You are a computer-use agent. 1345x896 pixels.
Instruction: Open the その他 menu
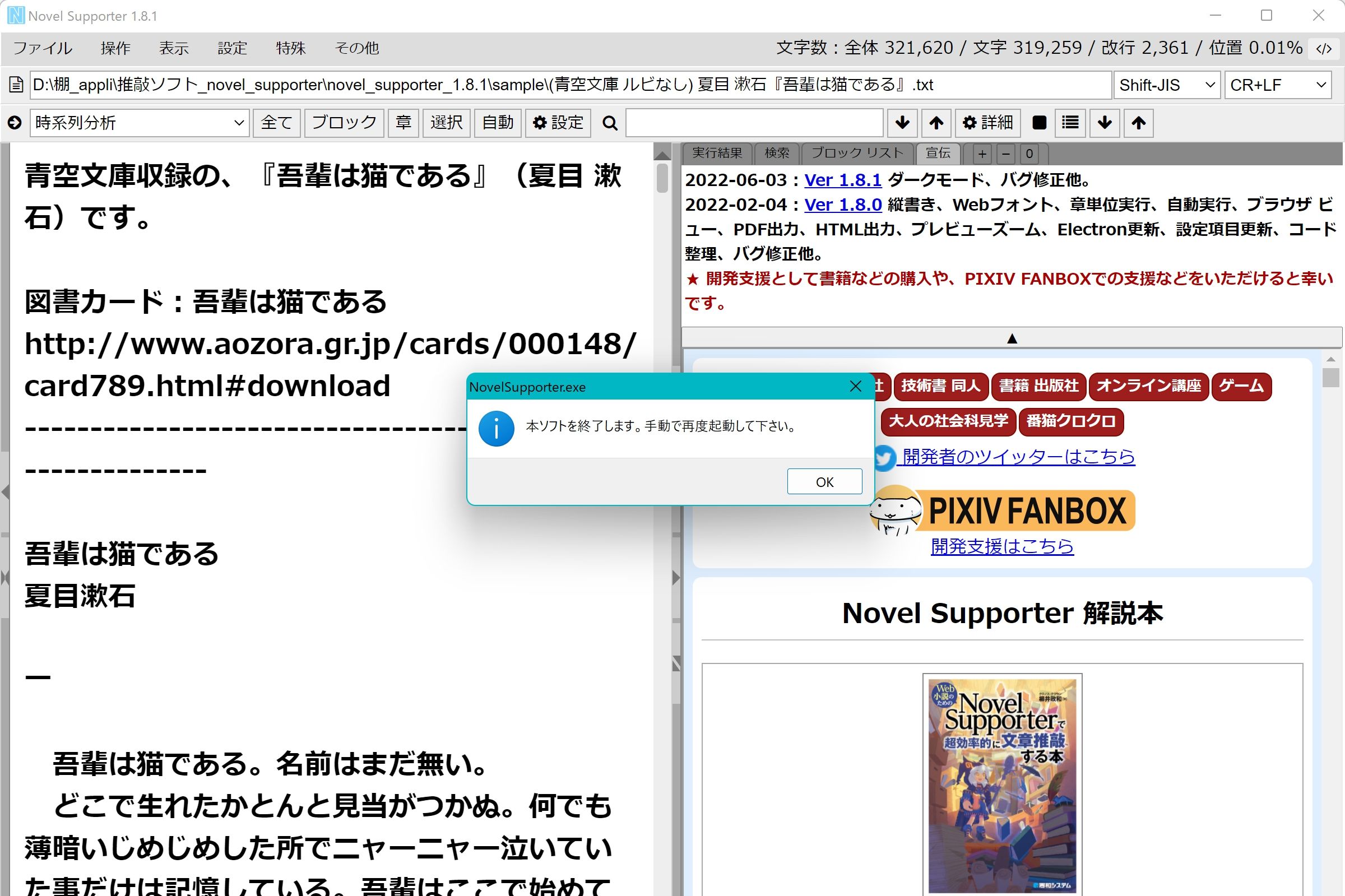[x=356, y=48]
